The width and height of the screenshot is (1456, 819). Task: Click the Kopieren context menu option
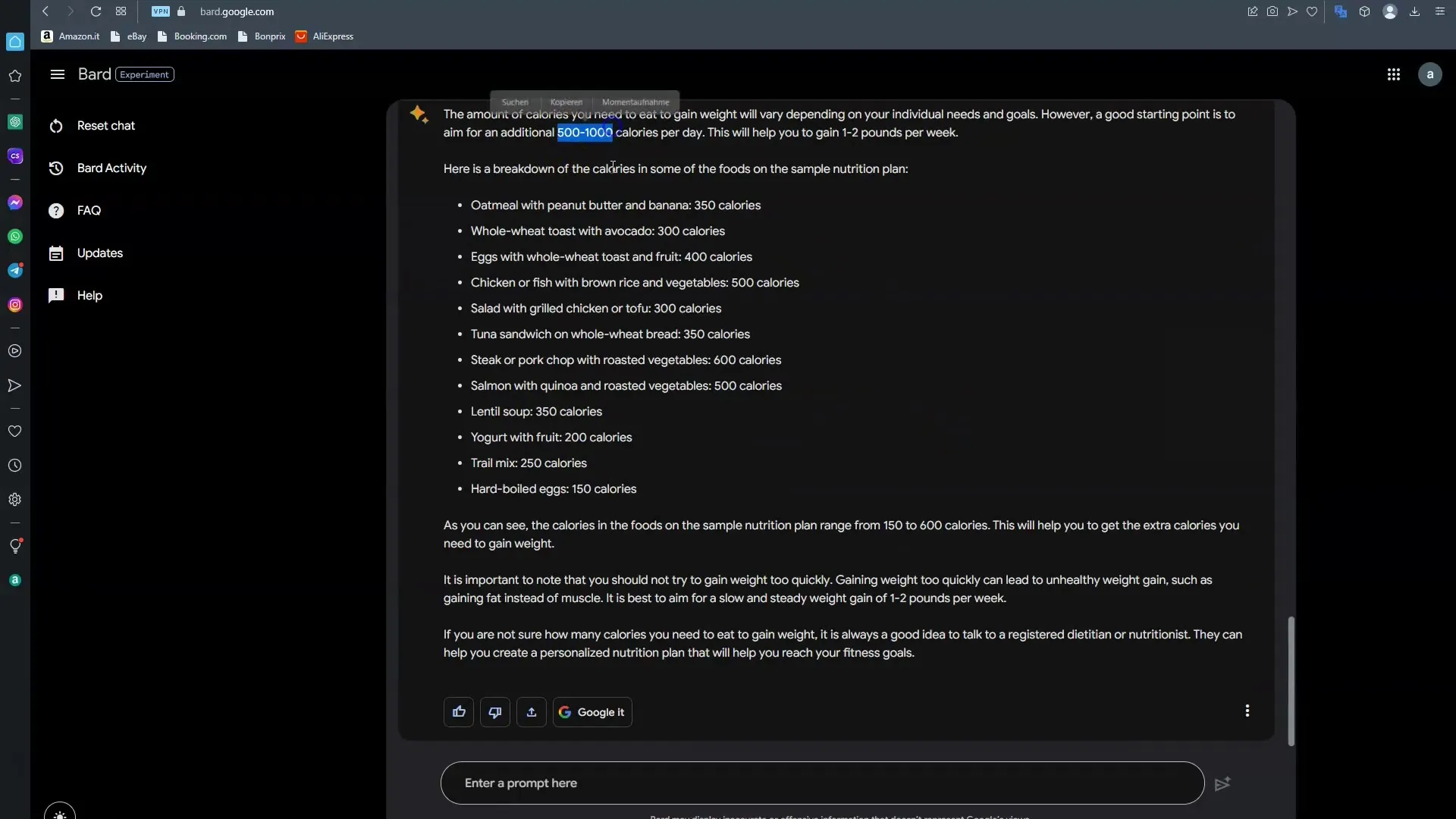point(566,102)
